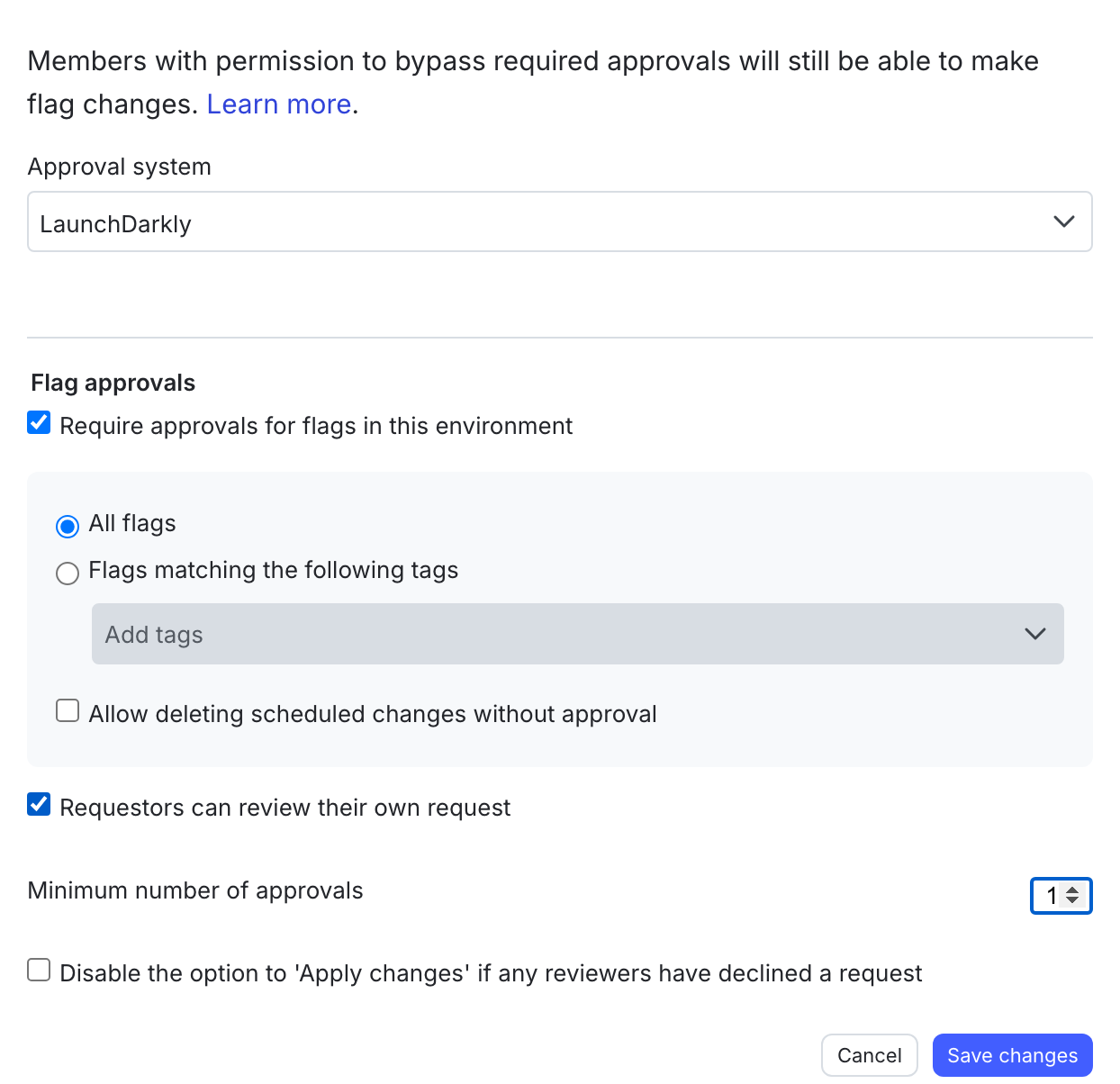Check the Disable Apply changes option
The width and height of the screenshot is (1120, 1084).
(x=39, y=970)
